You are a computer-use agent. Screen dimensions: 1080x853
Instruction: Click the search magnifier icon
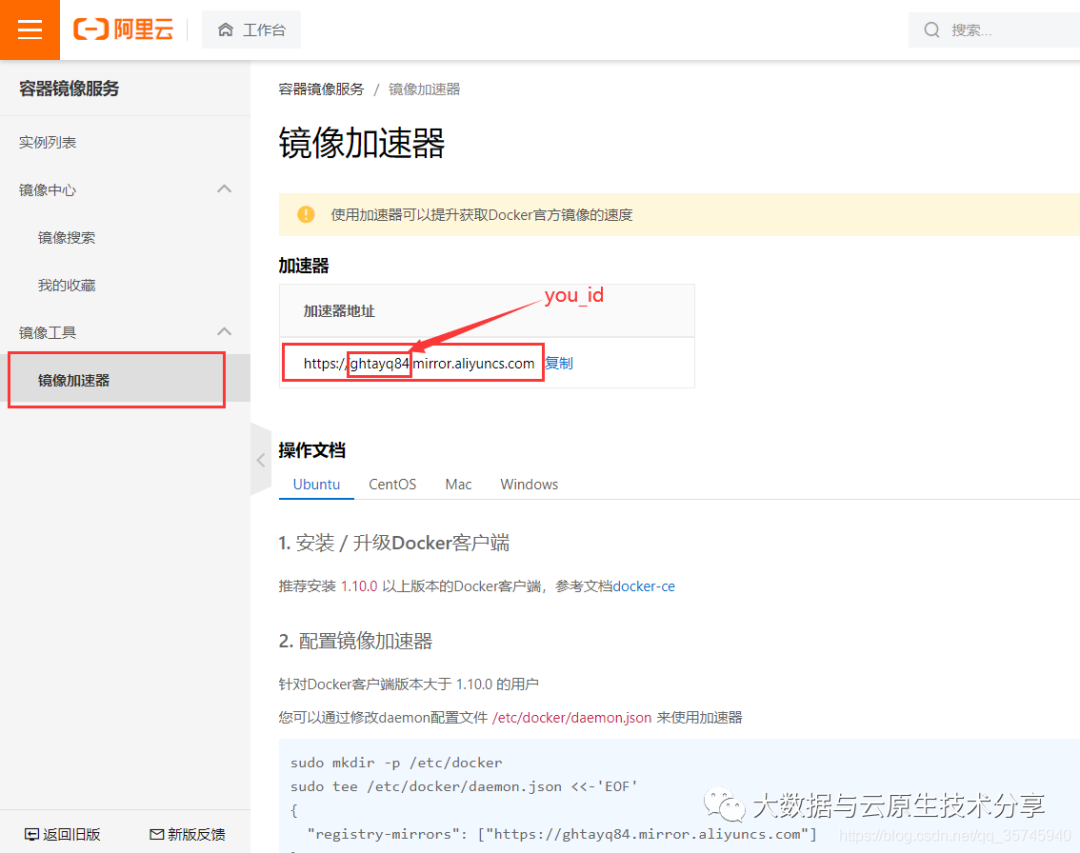931,30
